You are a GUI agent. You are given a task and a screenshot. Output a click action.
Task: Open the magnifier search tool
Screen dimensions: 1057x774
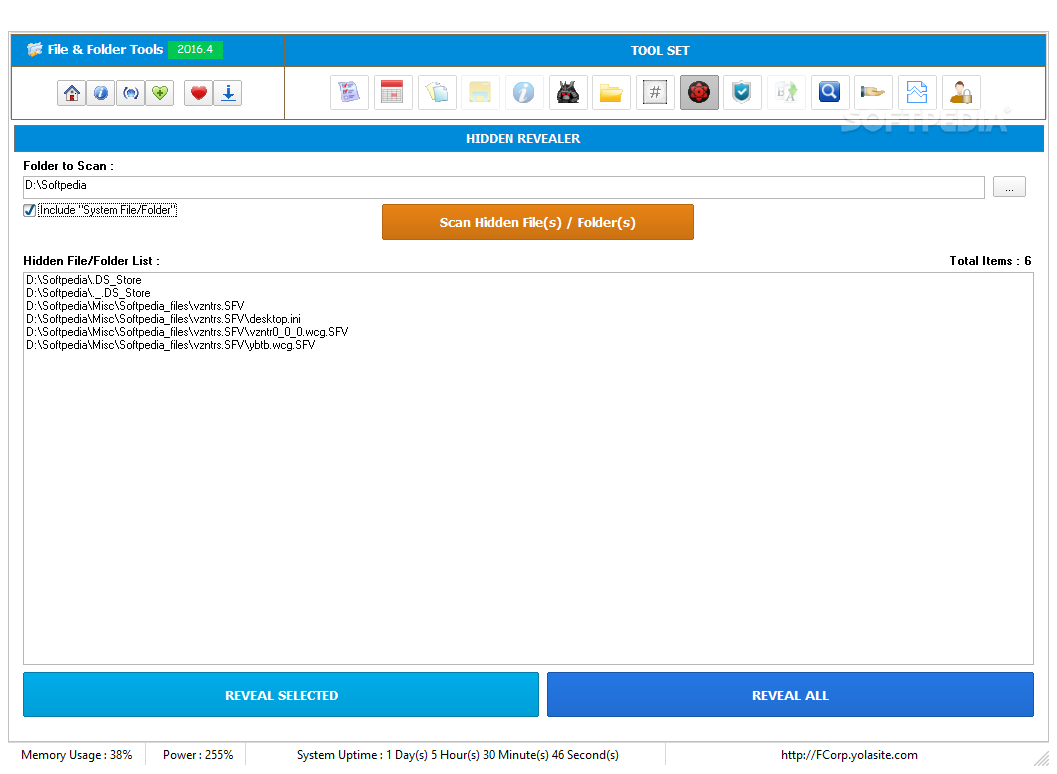pyautogui.click(x=830, y=92)
